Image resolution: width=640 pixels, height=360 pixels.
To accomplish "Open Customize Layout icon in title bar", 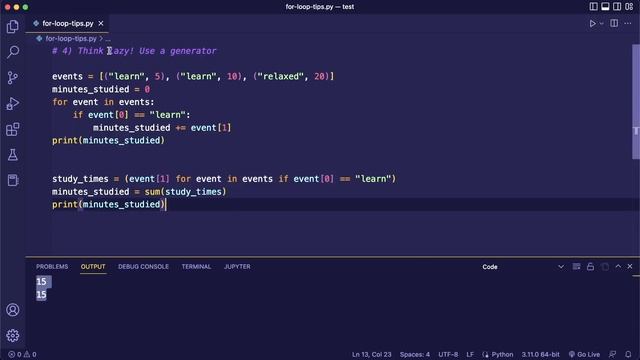I will pyautogui.click(x=629, y=7).
